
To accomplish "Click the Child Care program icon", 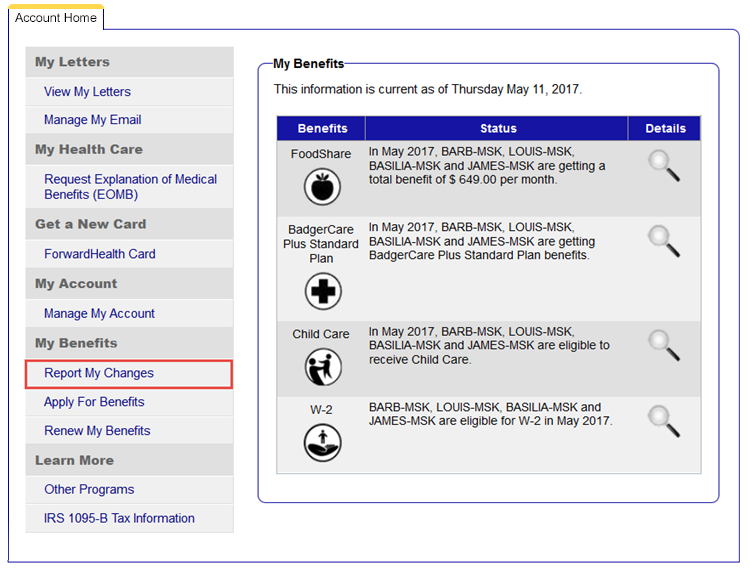I will click(x=323, y=367).
